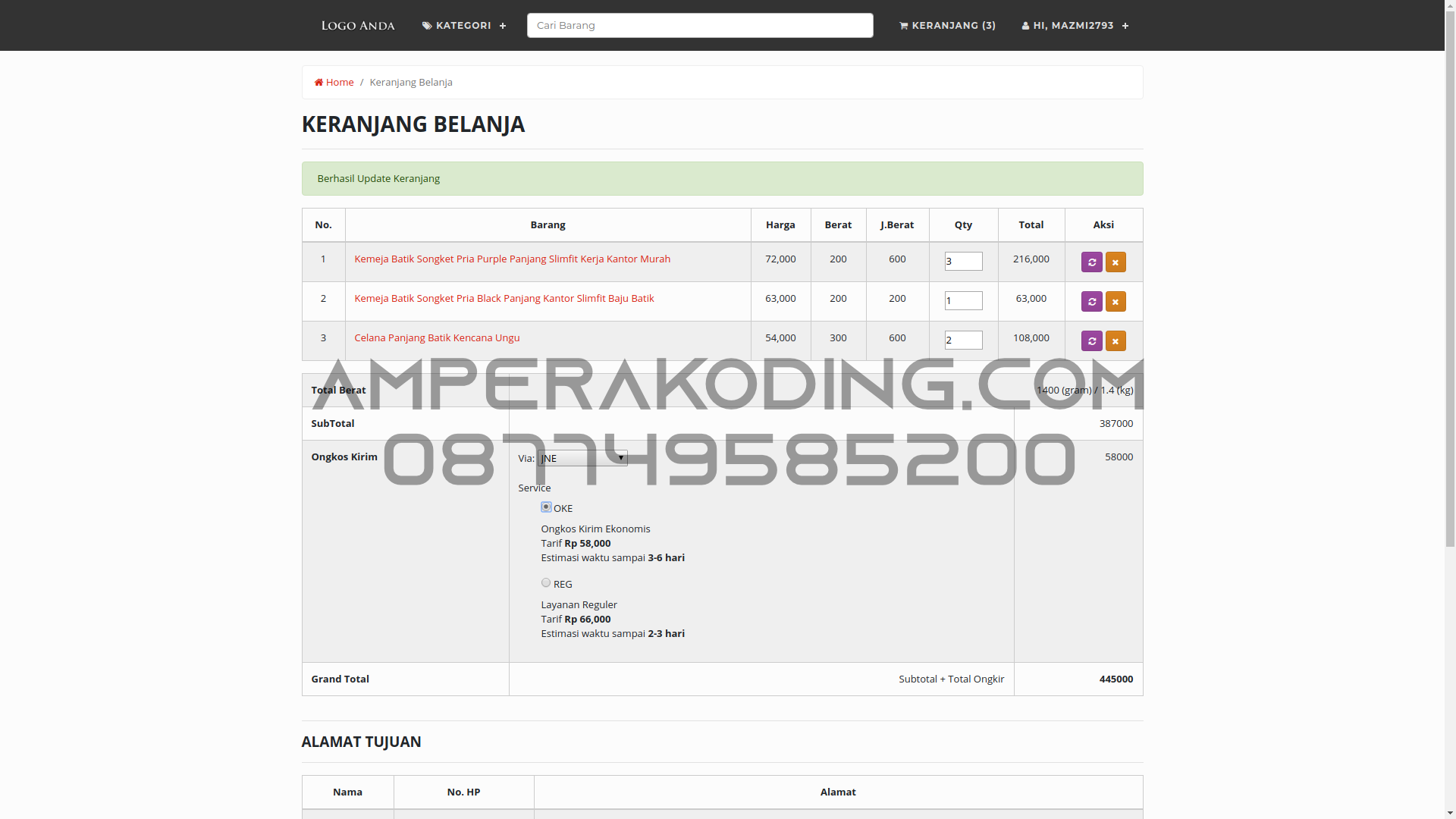Click total cell 108,000

click(1031, 337)
